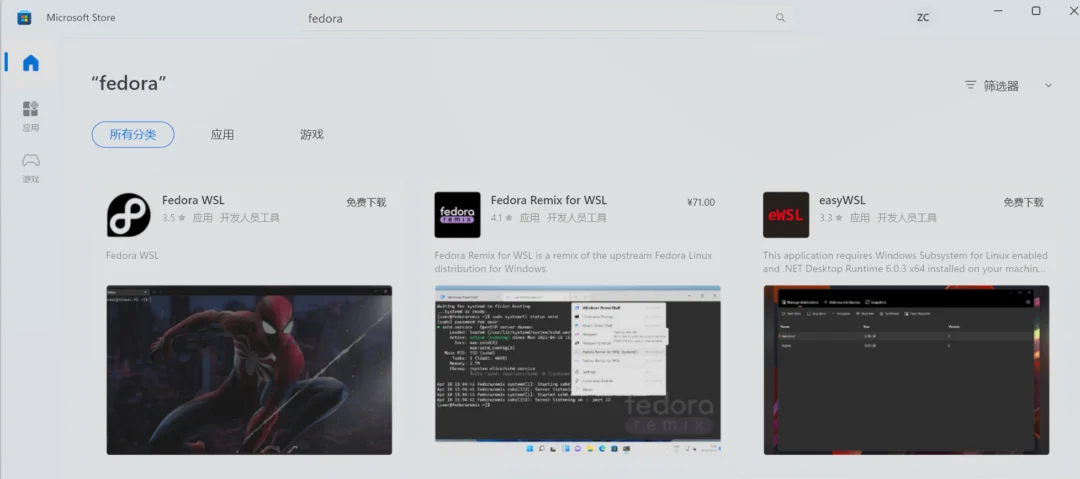This screenshot has width=1080, height=479.
Task: Select the 所有分类 category tab
Action: coord(133,134)
